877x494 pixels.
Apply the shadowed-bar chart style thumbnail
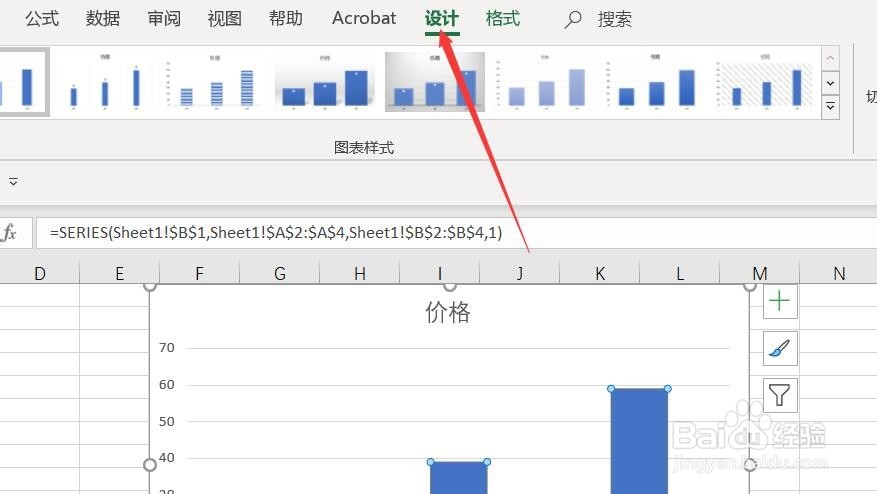point(325,82)
